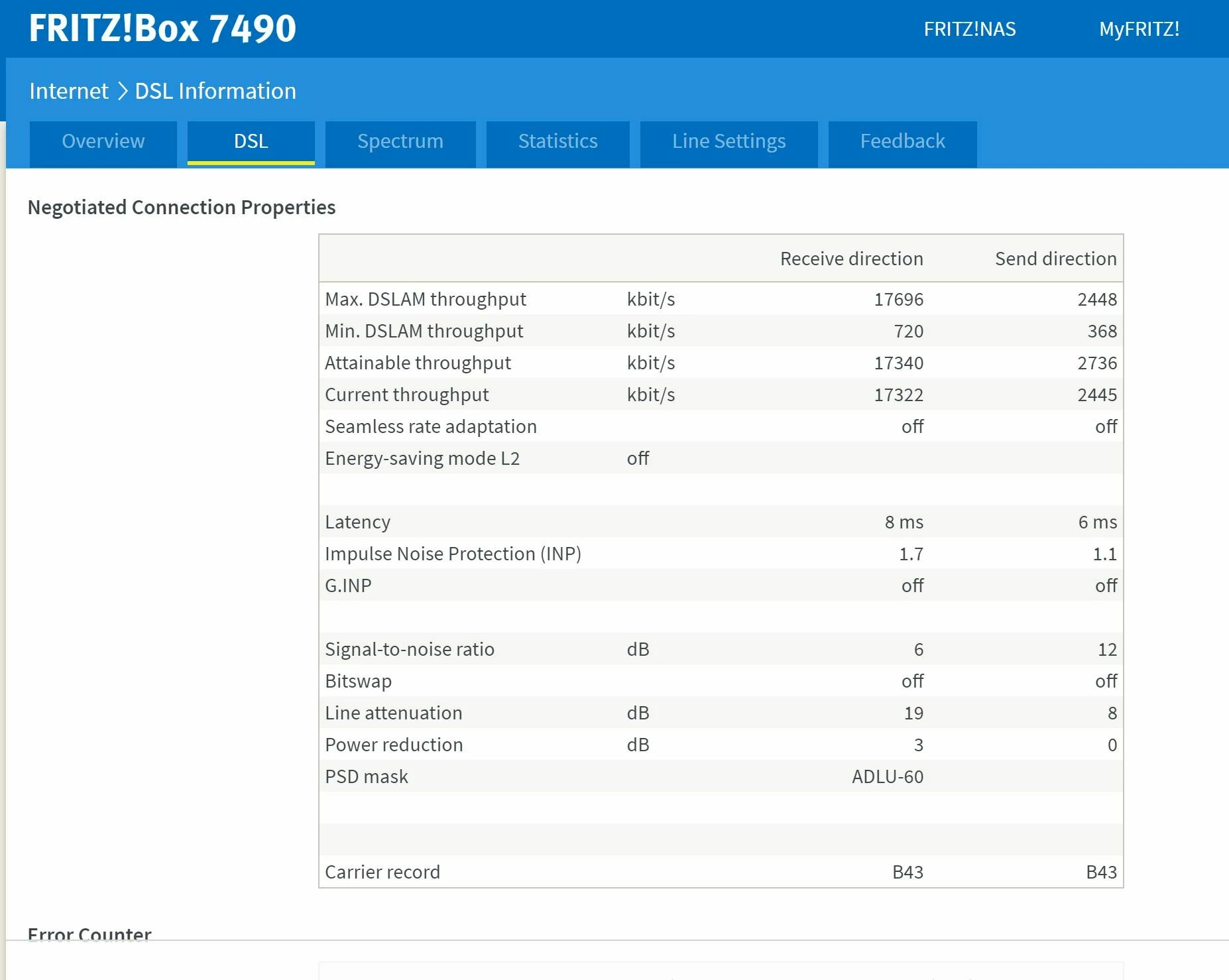Open the FRITZ!NAS link
This screenshot has height=980, width=1229.
click(x=970, y=29)
